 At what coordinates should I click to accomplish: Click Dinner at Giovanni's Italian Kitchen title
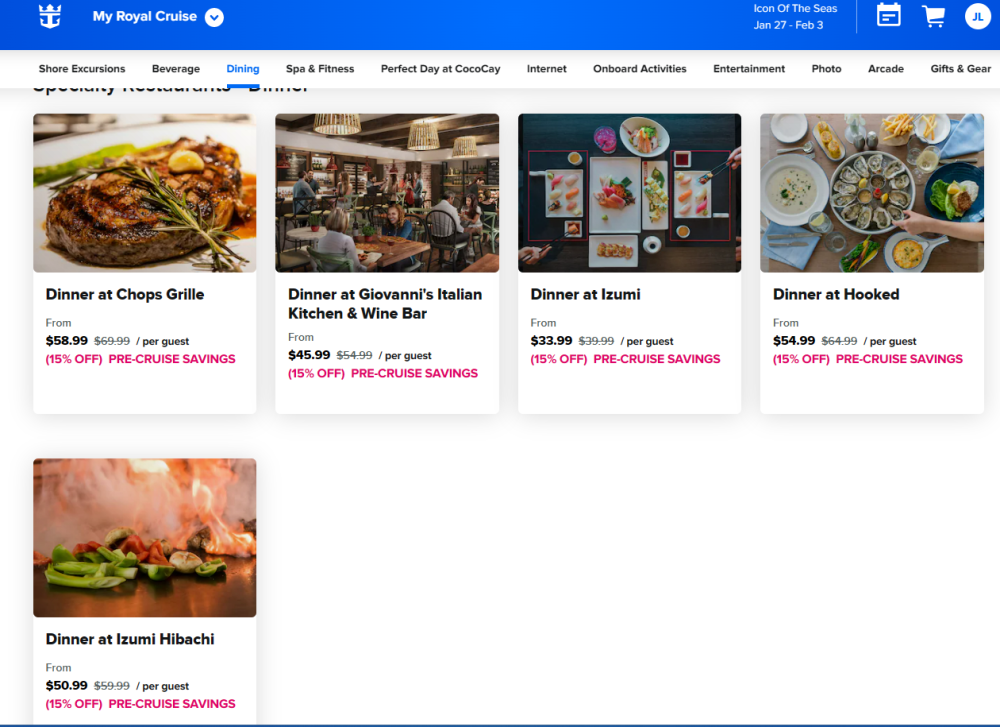(385, 304)
